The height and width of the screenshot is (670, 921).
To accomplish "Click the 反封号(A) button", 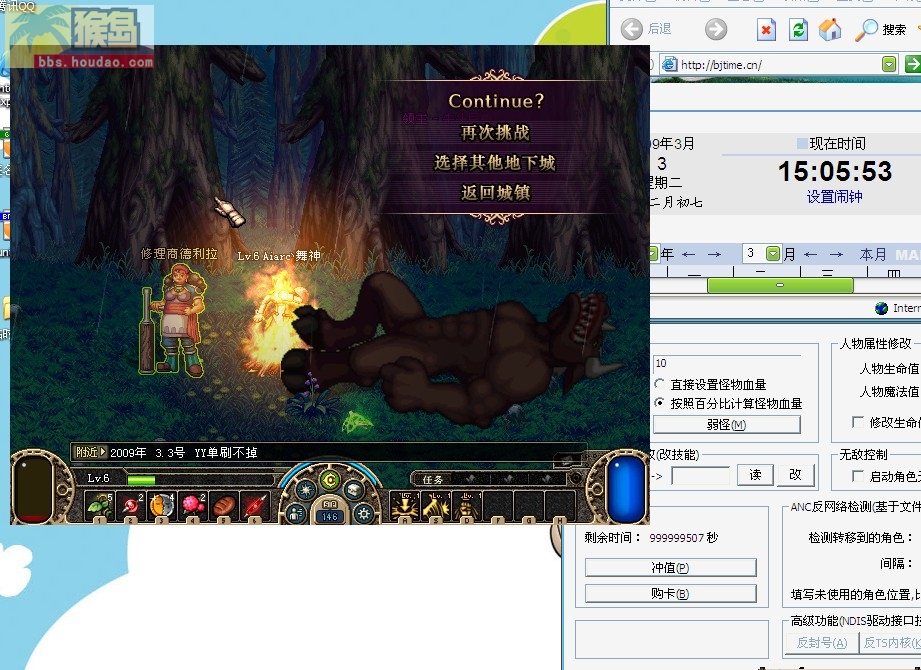I will 822,643.
